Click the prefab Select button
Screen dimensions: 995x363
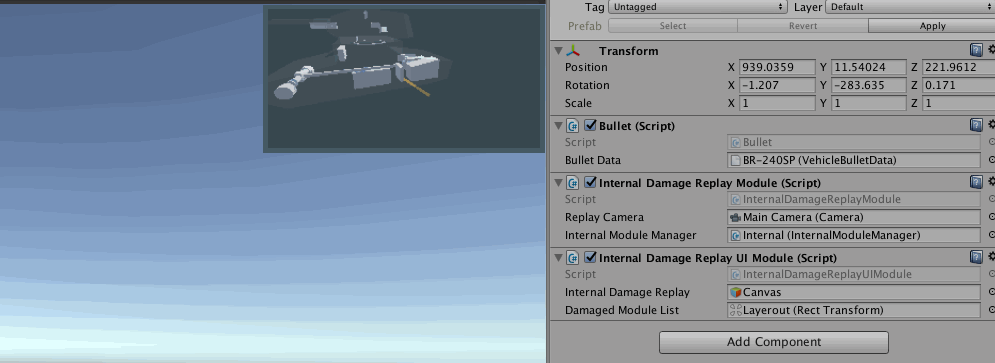[673, 26]
